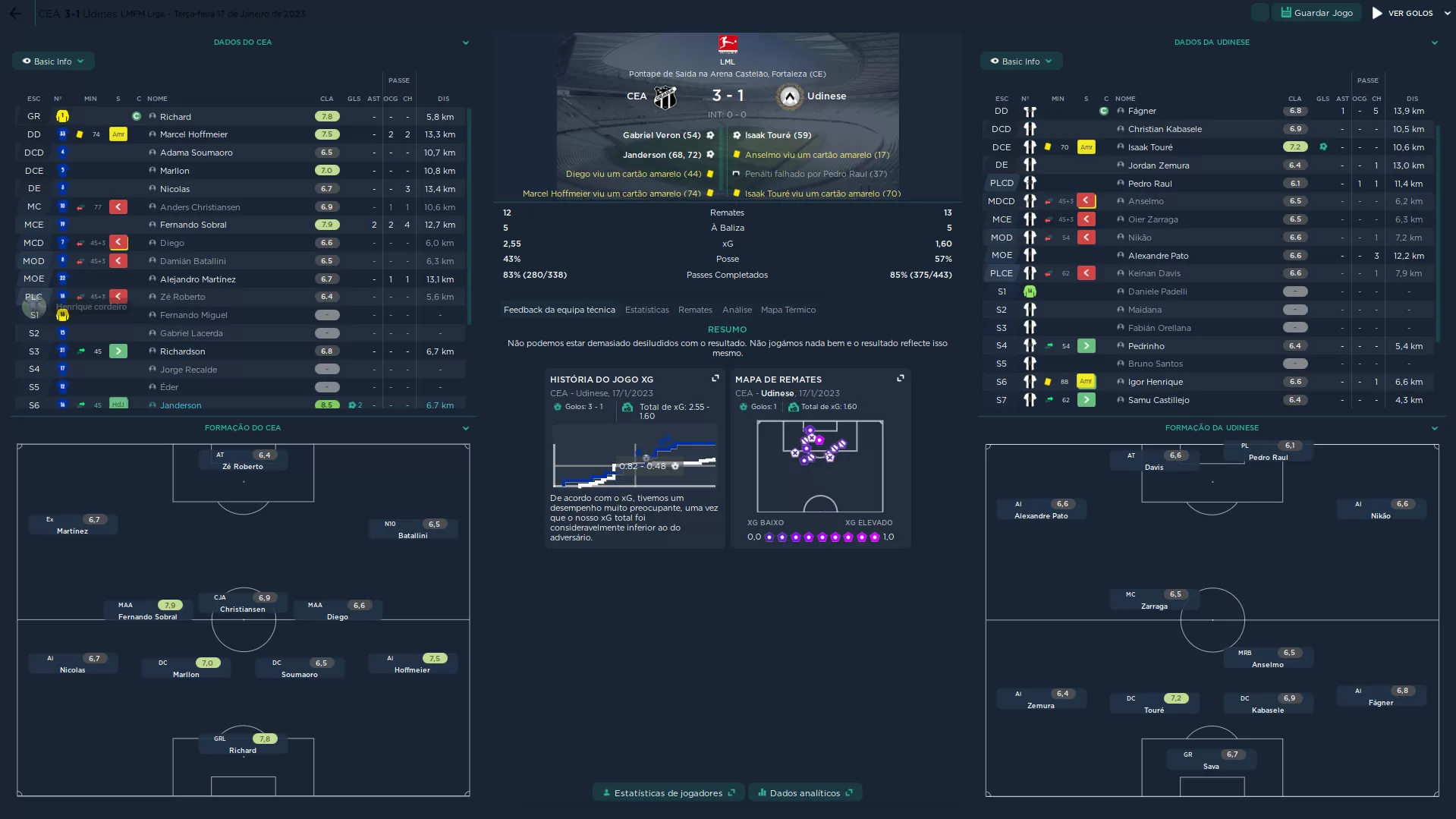Click Damián Batallini's red substituted-off icon
The height and width of the screenshot is (819, 1456).
118,261
